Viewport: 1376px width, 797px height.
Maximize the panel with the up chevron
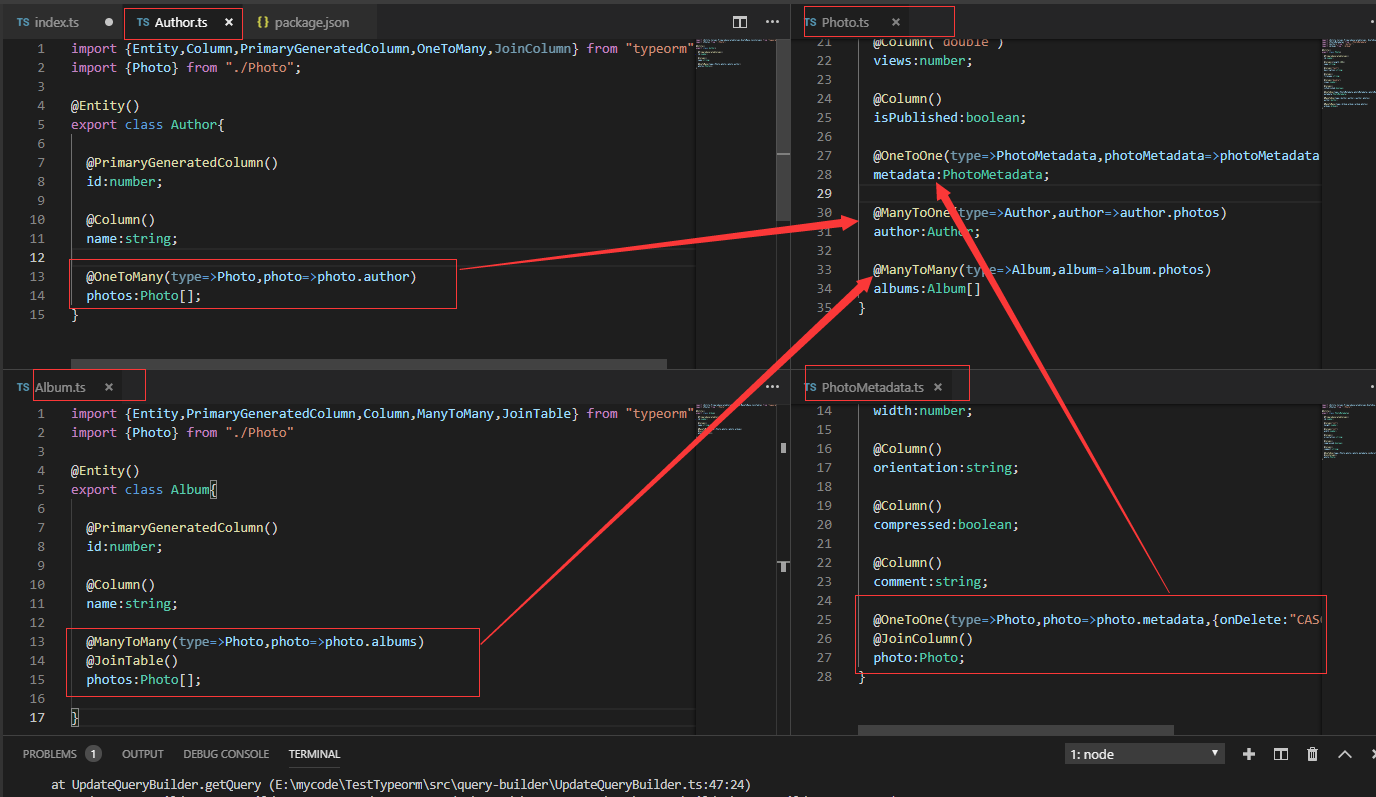pos(1345,754)
